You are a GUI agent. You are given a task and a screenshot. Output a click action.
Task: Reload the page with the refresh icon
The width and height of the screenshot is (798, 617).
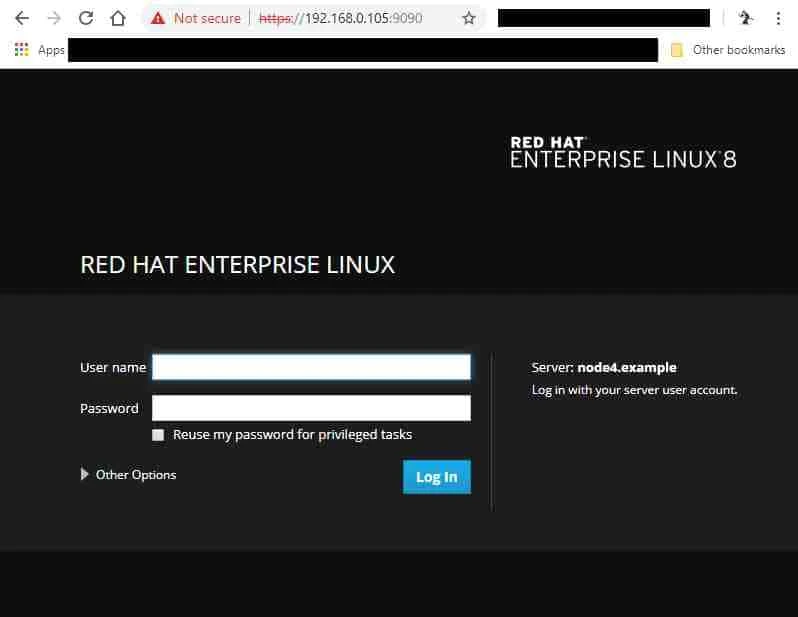86,18
